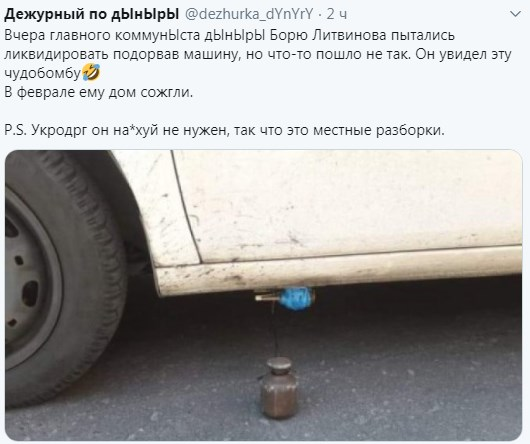Image resolution: width=530 pixels, height=444 pixels.
Task: Click the laughing emoji in tweet
Action: (91, 73)
